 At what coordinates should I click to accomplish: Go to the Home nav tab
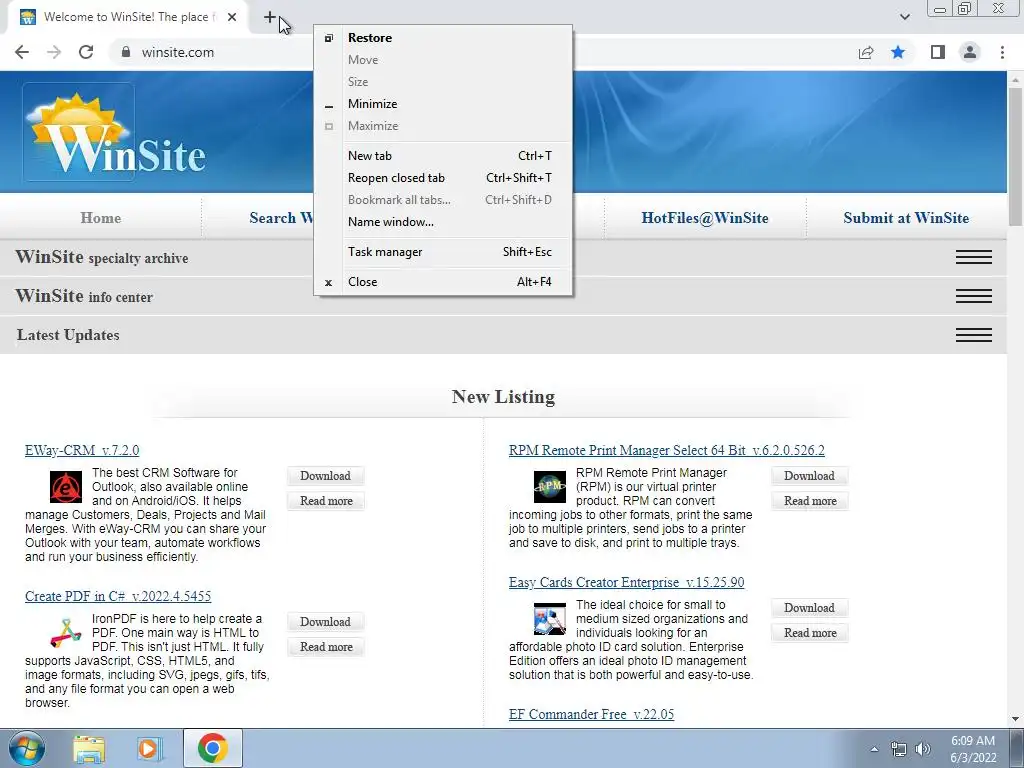101,218
